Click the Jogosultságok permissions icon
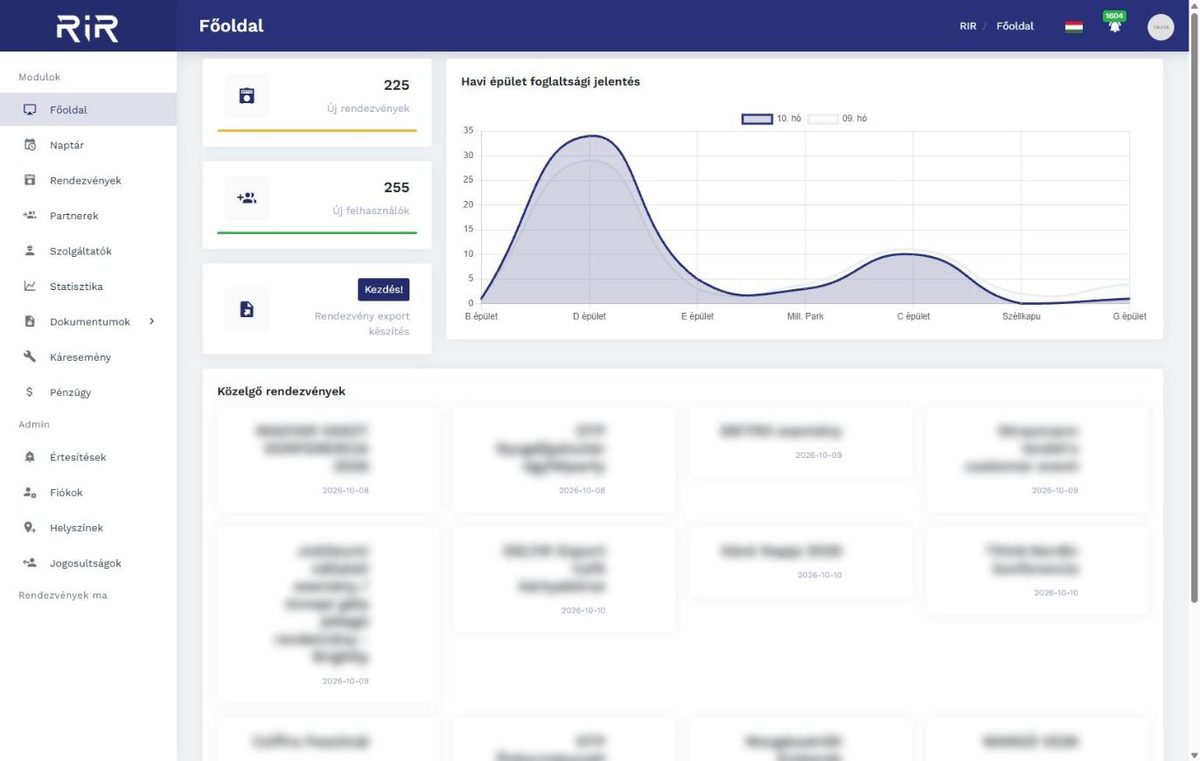Image resolution: width=1200 pixels, height=761 pixels. (30, 563)
